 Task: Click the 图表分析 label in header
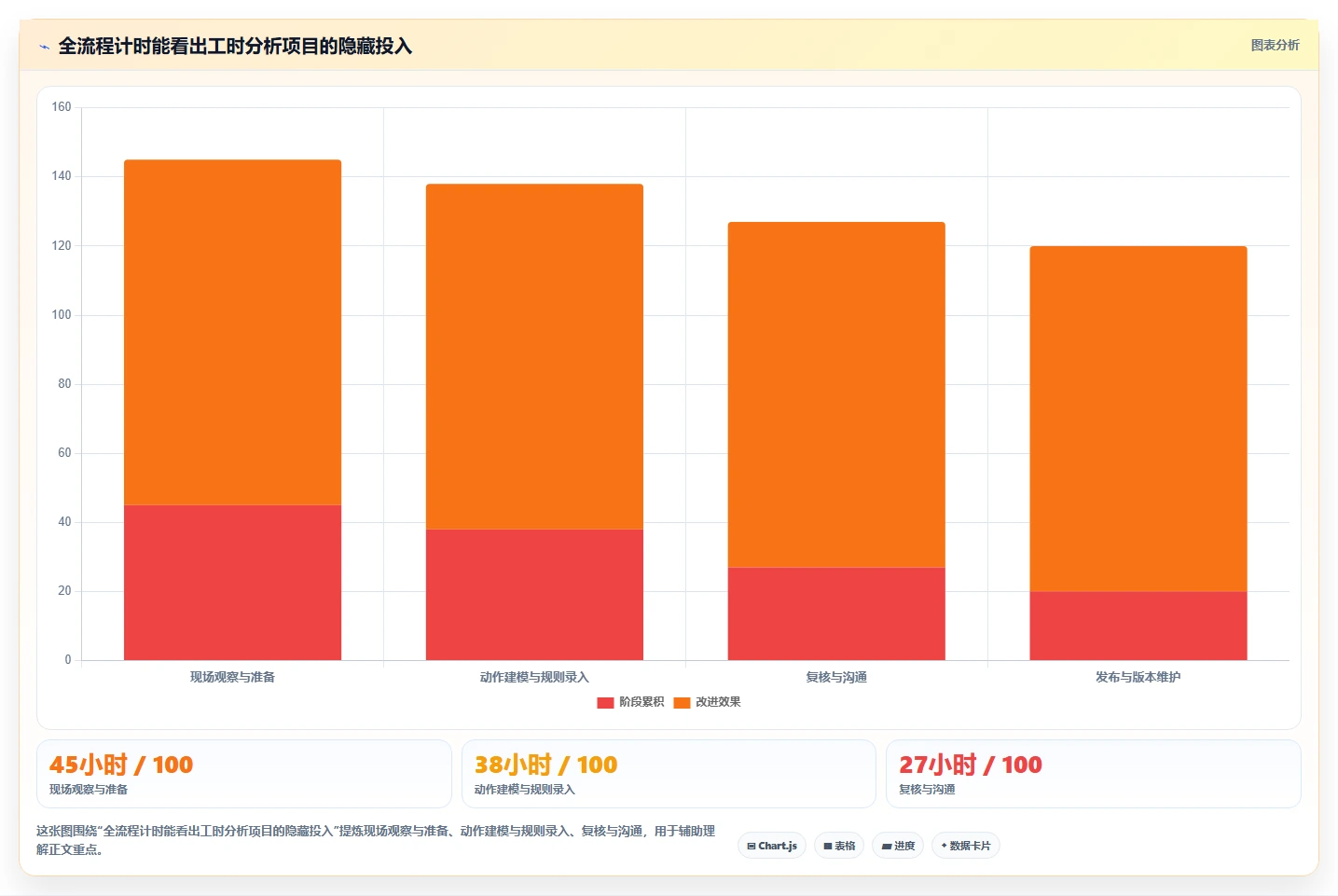point(1275,45)
